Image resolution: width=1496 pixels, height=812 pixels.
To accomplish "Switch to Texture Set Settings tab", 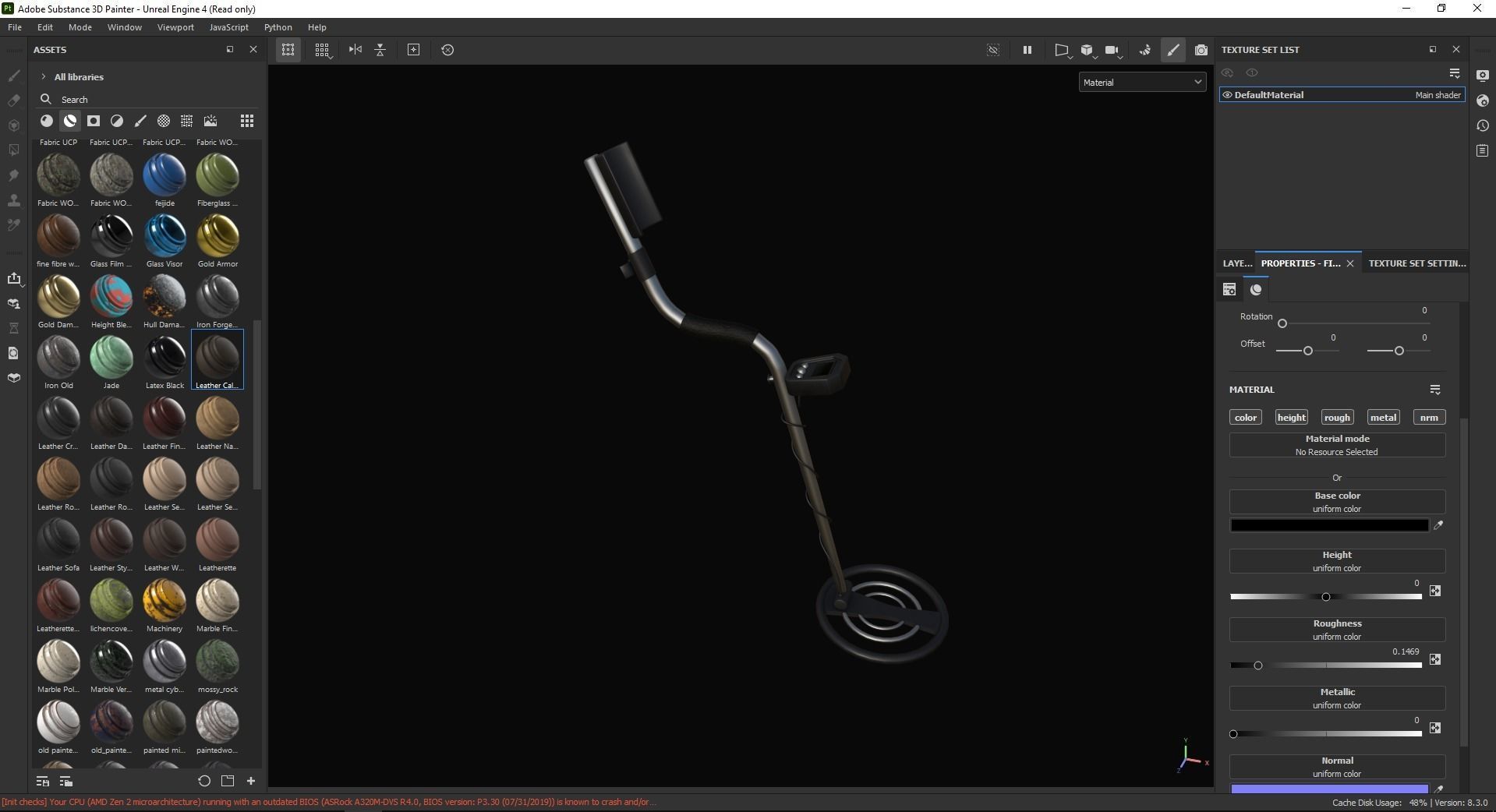I will click(x=1416, y=263).
